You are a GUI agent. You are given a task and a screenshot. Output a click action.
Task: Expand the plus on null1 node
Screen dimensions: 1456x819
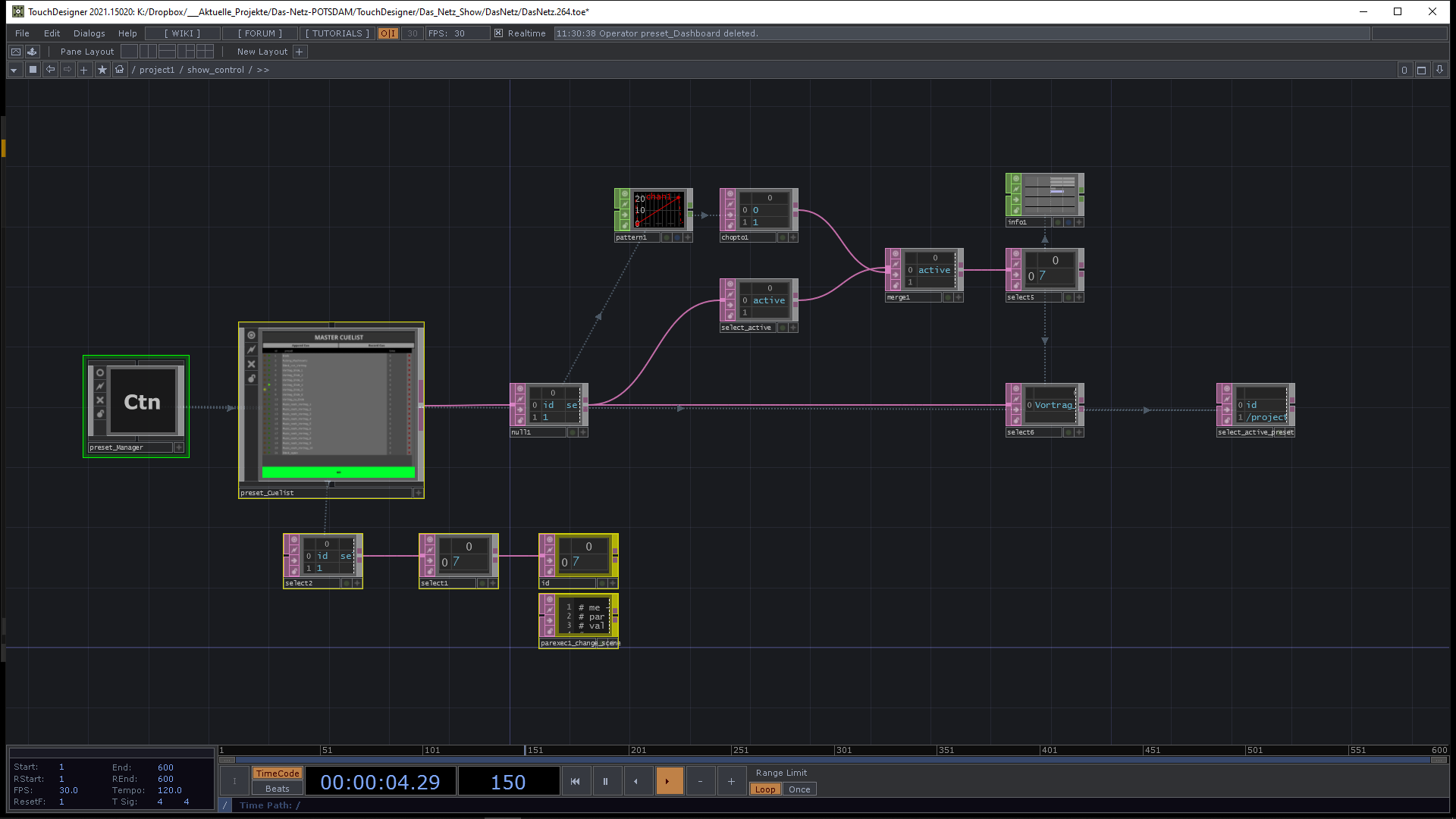[583, 432]
